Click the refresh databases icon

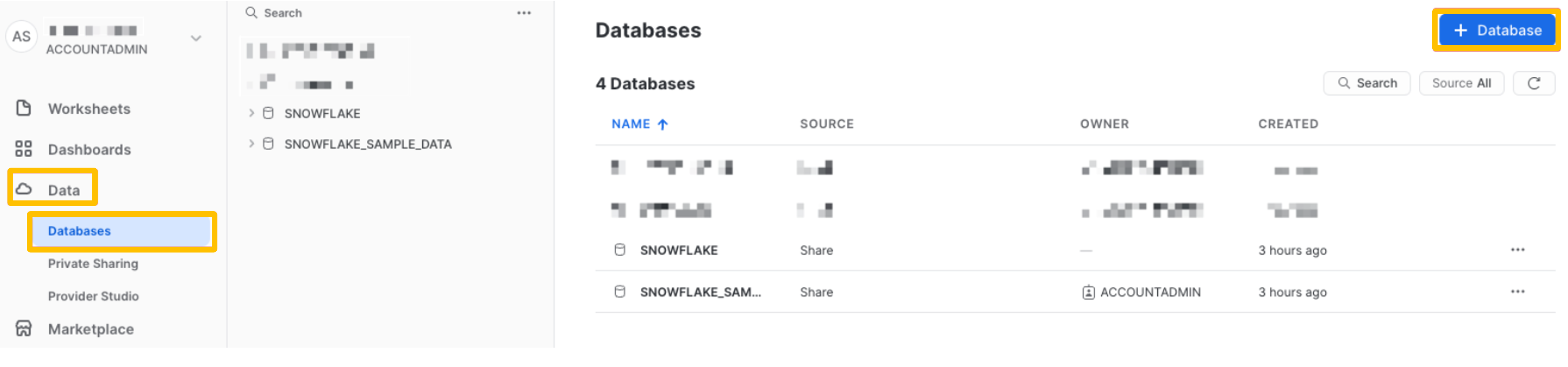point(1533,83)
